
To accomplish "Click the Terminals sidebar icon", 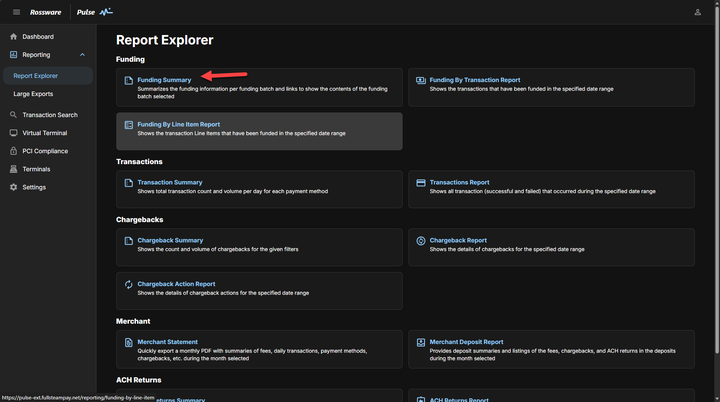I will click(13, 169).
